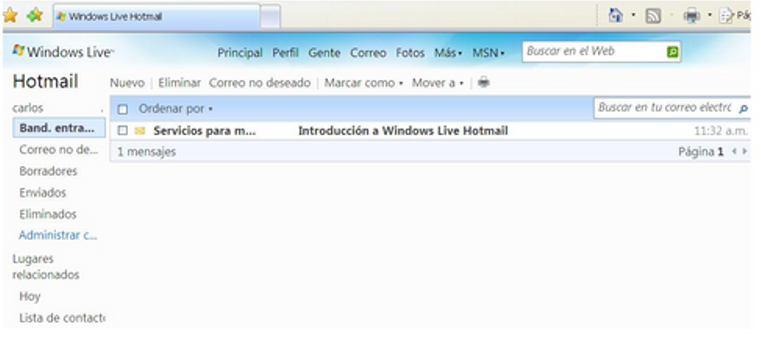Open the Eliminados folder
Image resolution: width=761 pixels, height=364 pixels.
(x=48, y=214)
